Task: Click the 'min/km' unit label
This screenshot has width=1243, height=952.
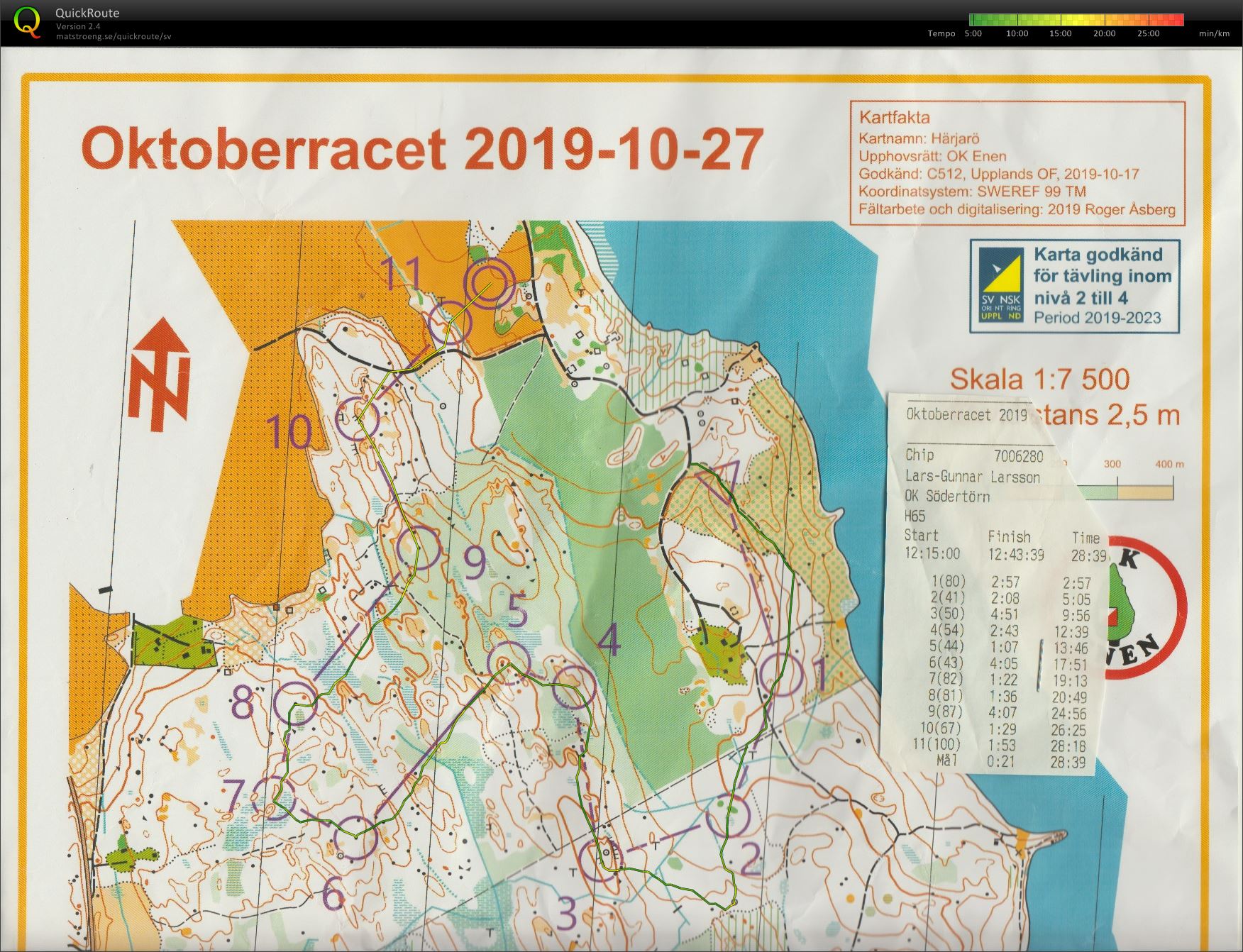Action: click(1214, 33)
